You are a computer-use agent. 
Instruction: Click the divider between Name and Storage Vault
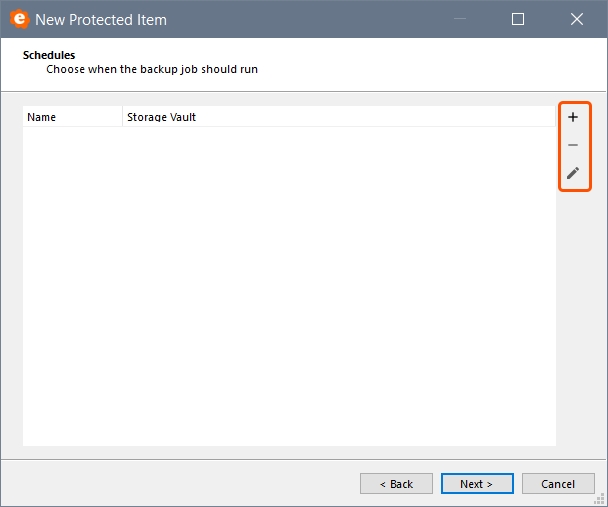(x=123, y=117)
